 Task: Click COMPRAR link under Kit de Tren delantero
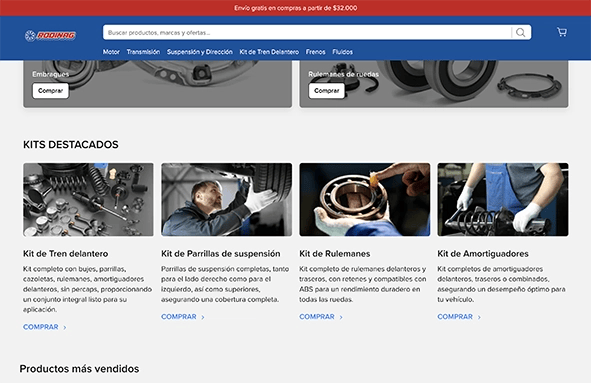click(44, 327)
